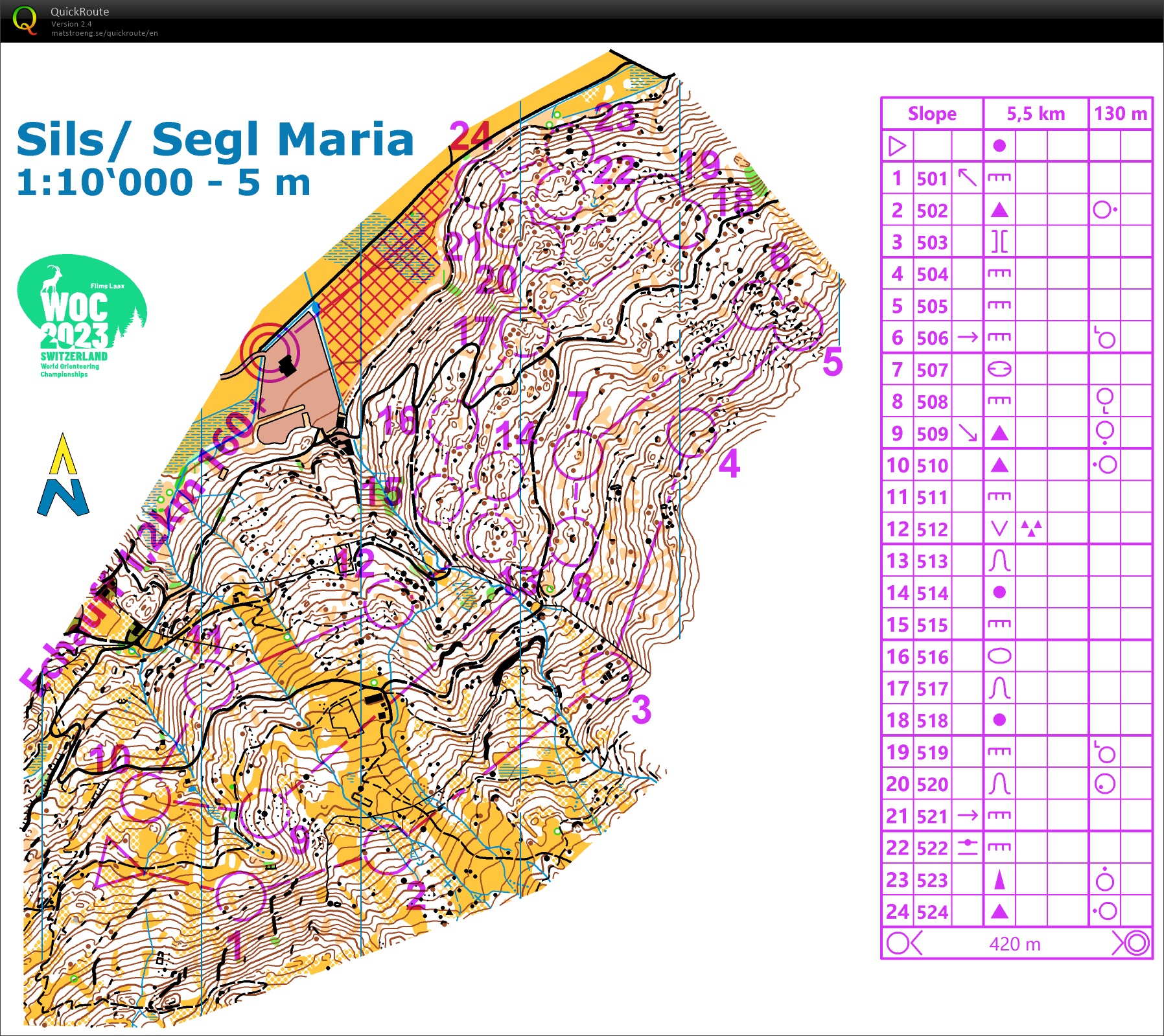Click the north arrow symbol

coord(63,474)
